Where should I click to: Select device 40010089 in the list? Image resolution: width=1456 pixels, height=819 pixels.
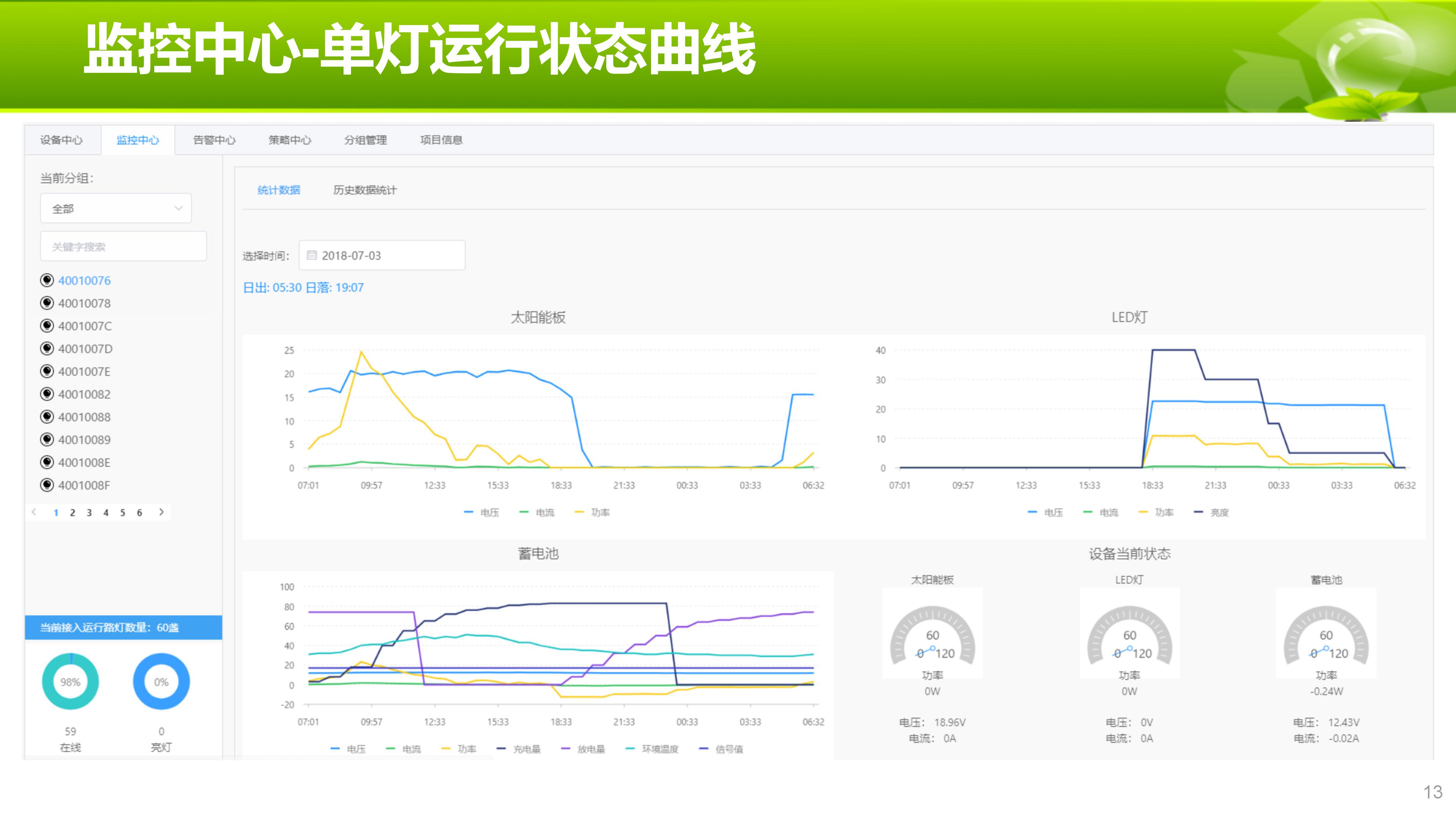(84, 440)
